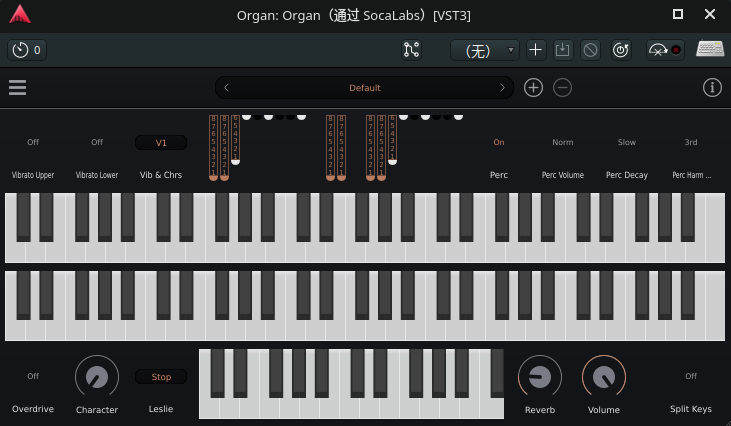This screenshot has width=731, height=426.
Task: Add a new preset with the circled plus
Action: (x=533, y=88)
